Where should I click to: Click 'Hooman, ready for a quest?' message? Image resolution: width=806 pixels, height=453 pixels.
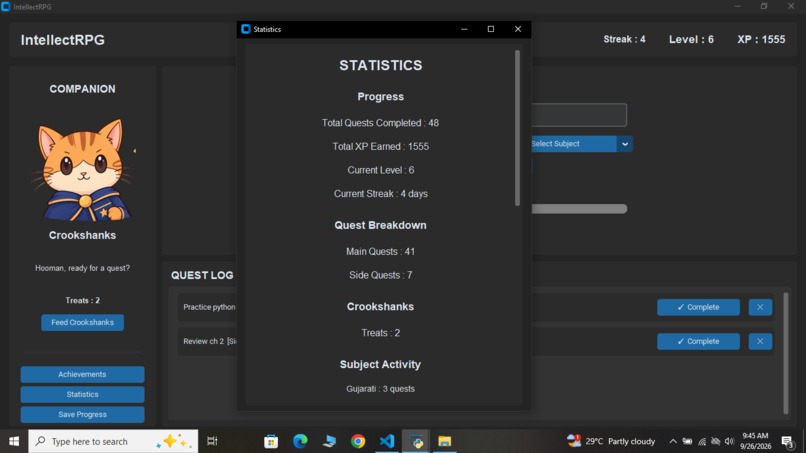[x=82, y=268]
